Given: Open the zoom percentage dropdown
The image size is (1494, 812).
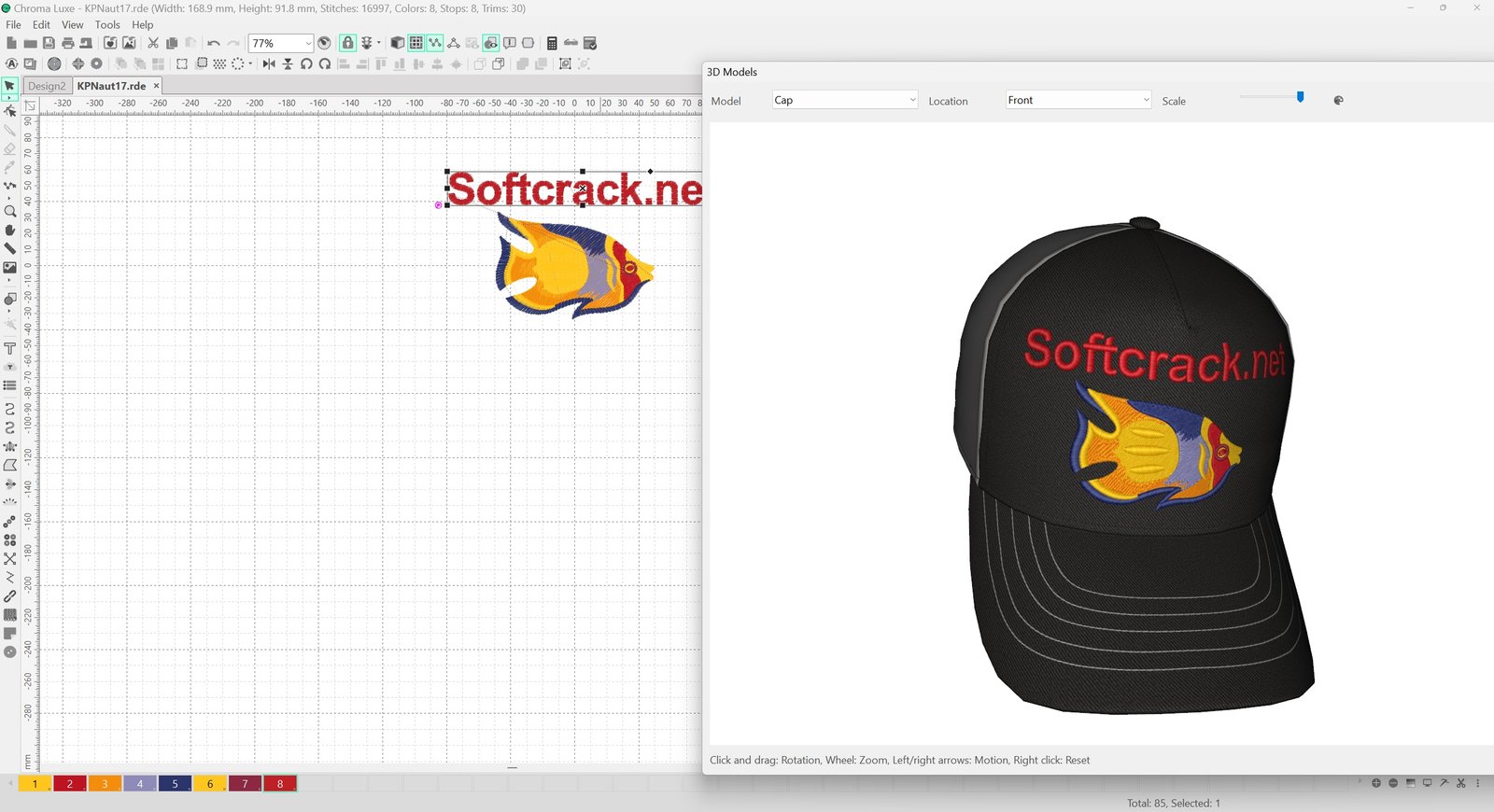Looking at the screenshot, I should click(308, 43).
